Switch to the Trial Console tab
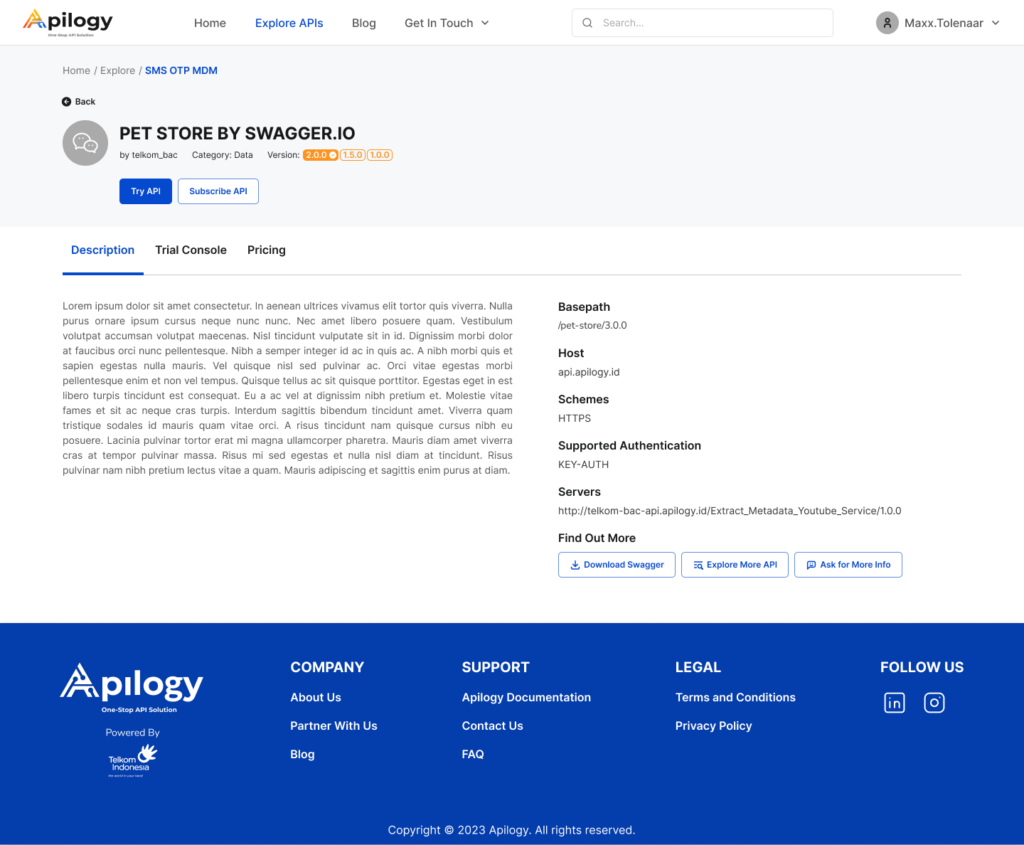The image size is (1024, 845). coord(191,250)
